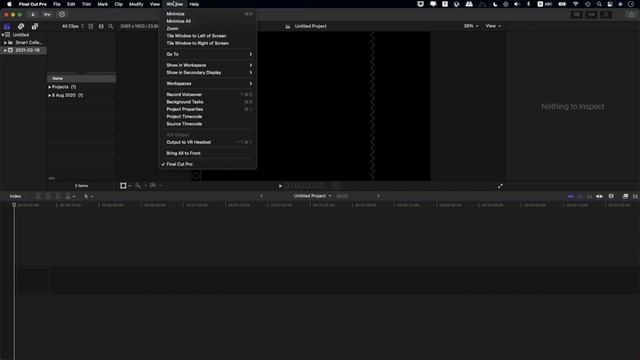Image resolution: width=640 pixels, height=360 pixels.
Task: Click the import media arrow button
Action: [x=33, y=14]
